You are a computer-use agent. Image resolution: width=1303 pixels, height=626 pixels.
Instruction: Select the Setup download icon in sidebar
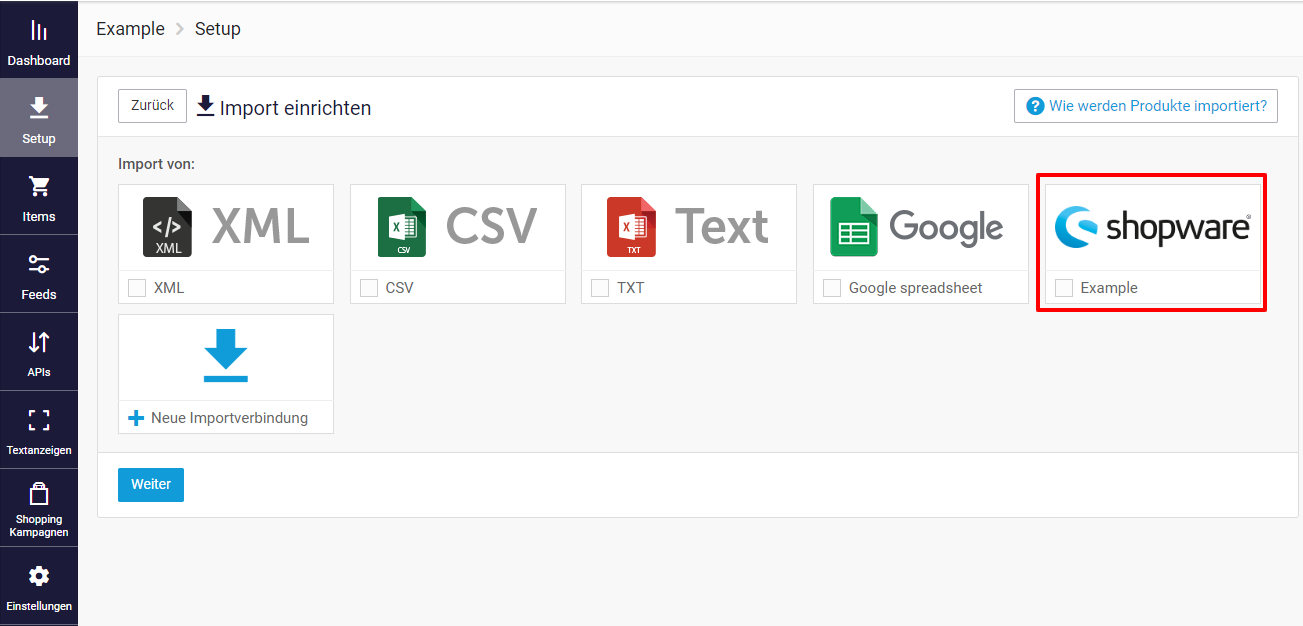point(39,108)
